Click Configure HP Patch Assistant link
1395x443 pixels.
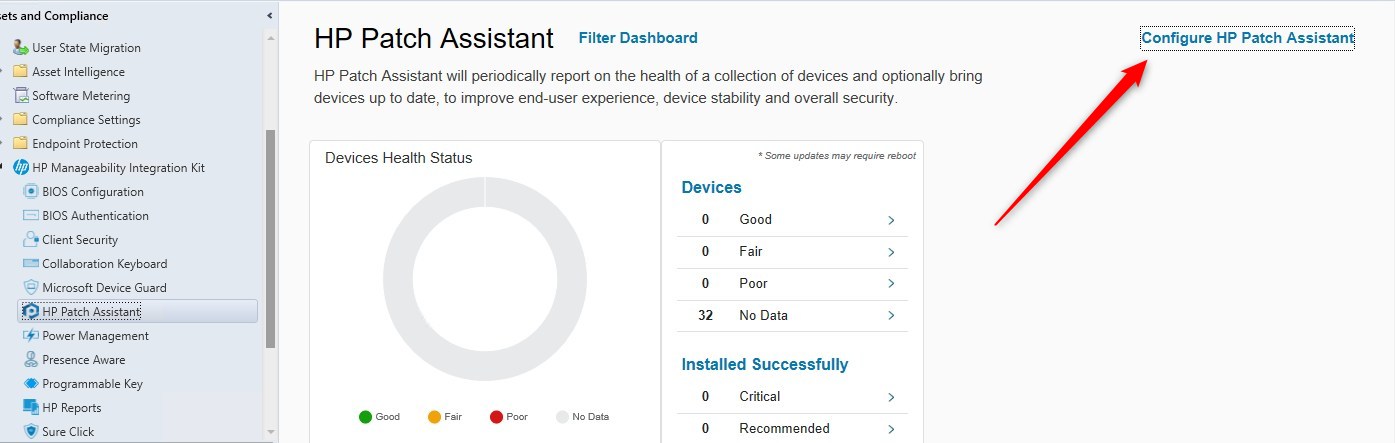(x=1247, y=38)
